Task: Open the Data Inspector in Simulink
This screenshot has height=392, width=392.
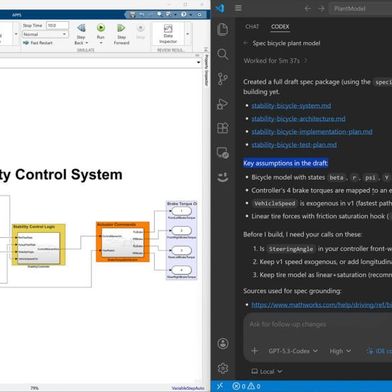Action: 168,34
